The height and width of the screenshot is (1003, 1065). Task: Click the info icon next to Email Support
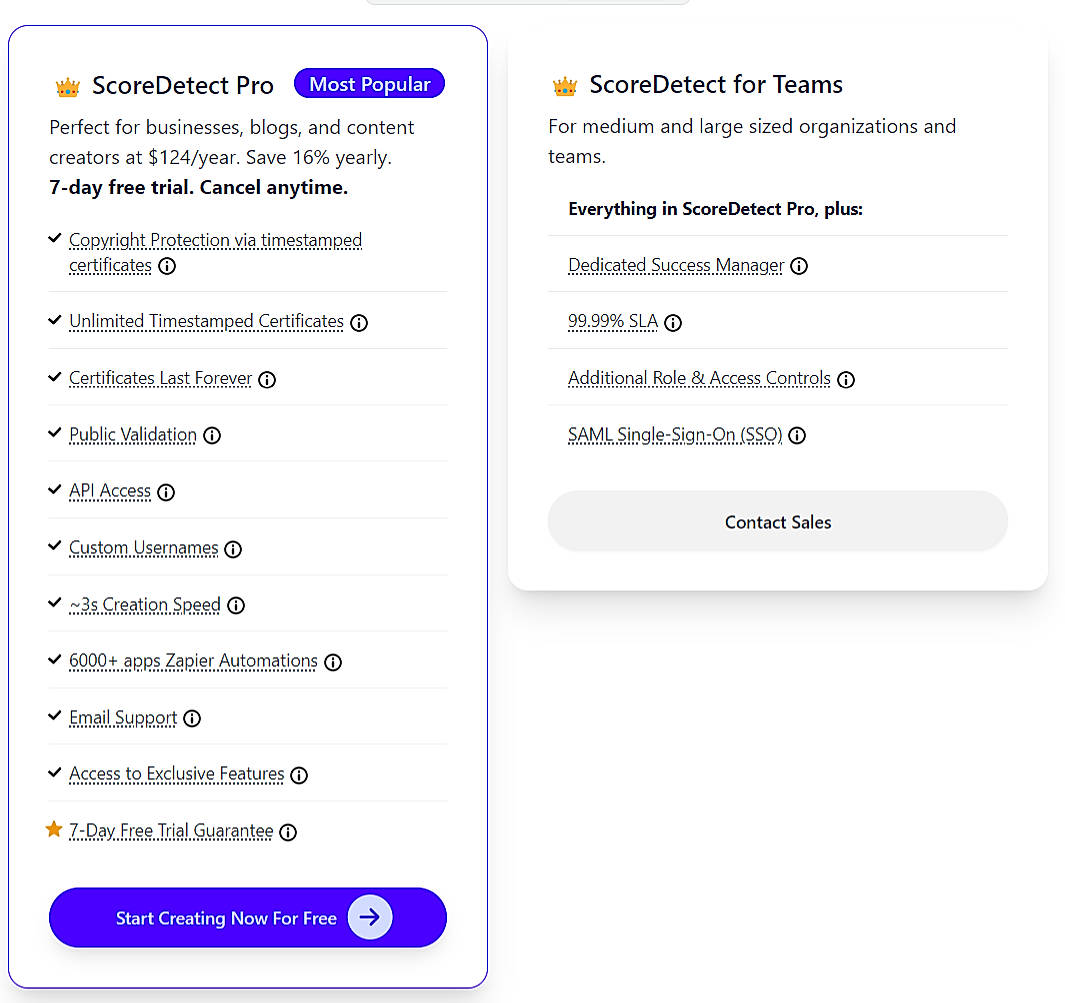tap(192, 718)
